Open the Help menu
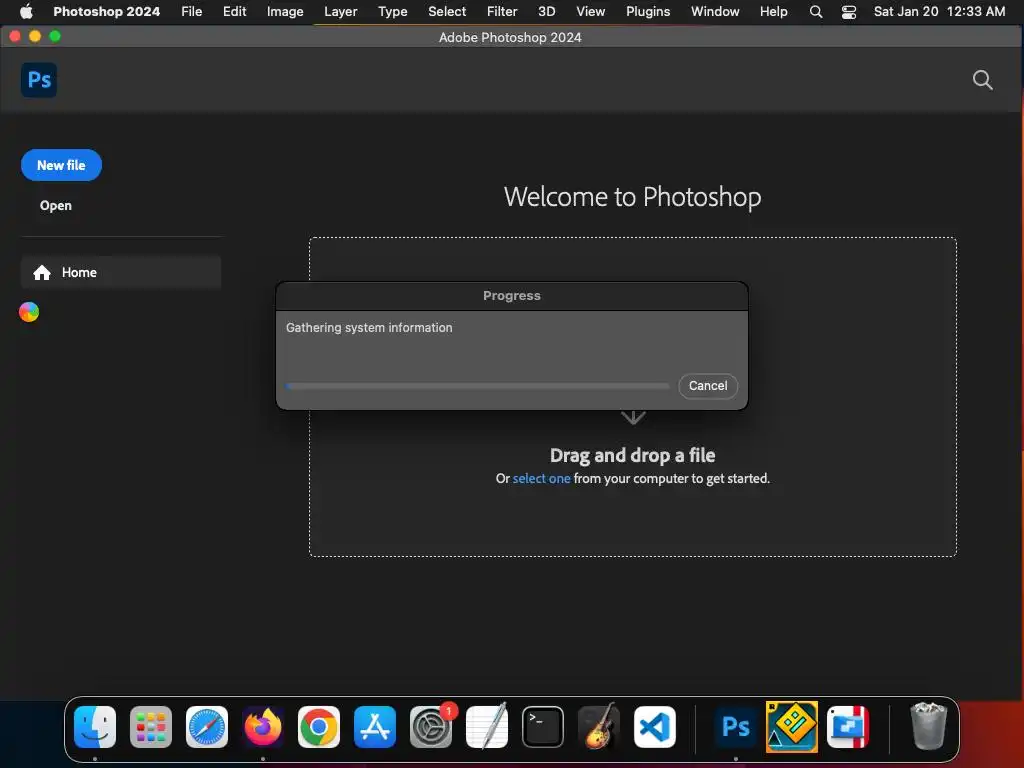 click(774, 11)
